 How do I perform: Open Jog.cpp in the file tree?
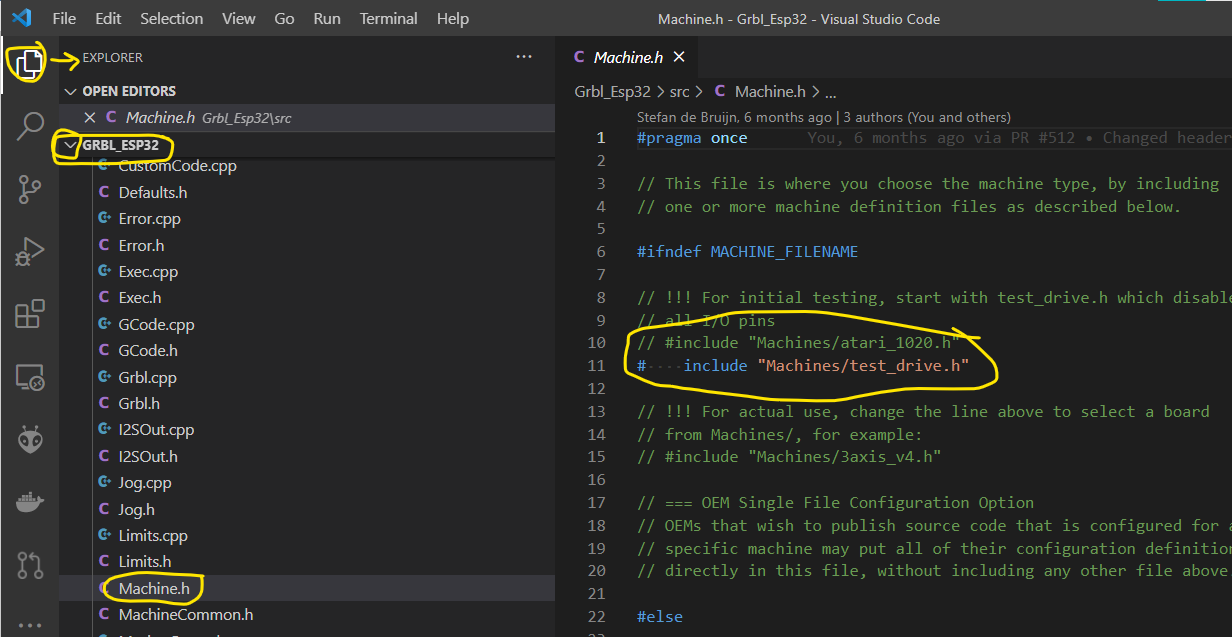(145, 482)
